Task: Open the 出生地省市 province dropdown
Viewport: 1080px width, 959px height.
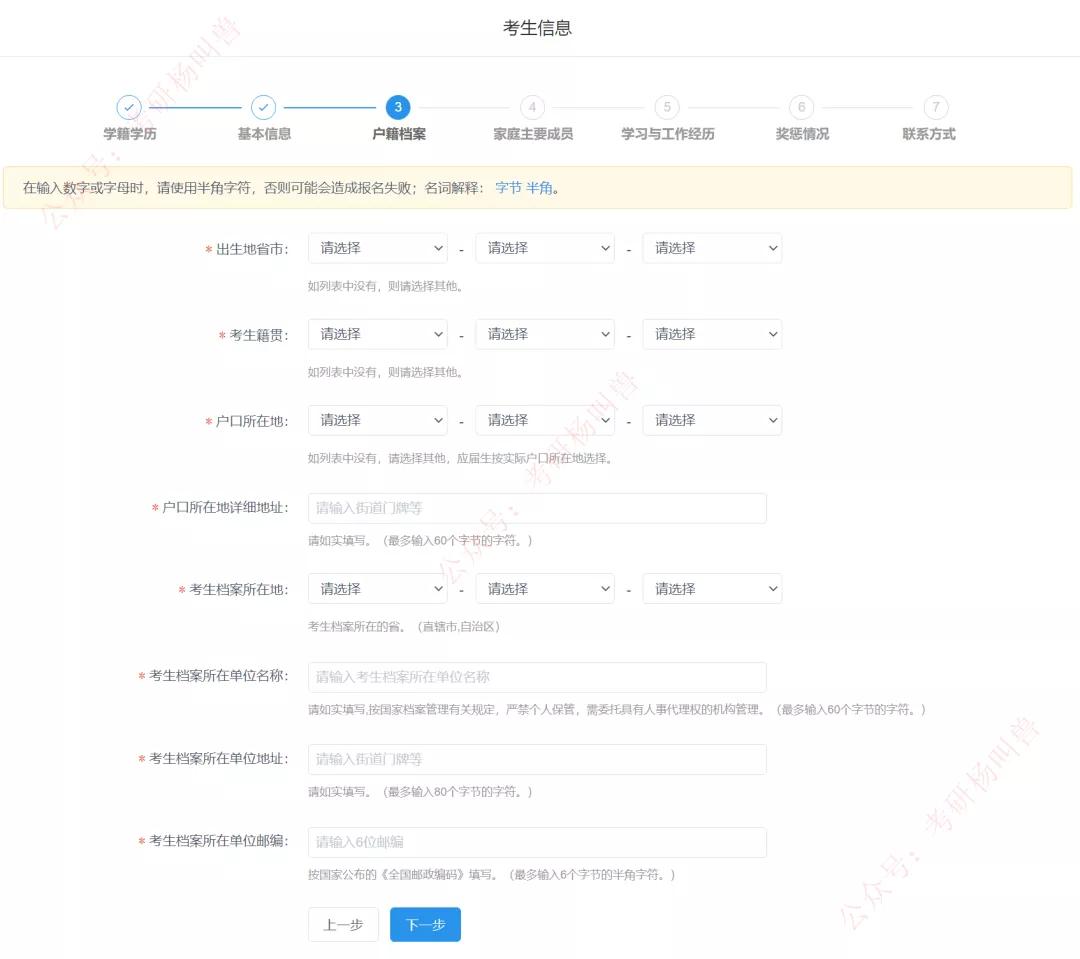Action: click(377, 248)
